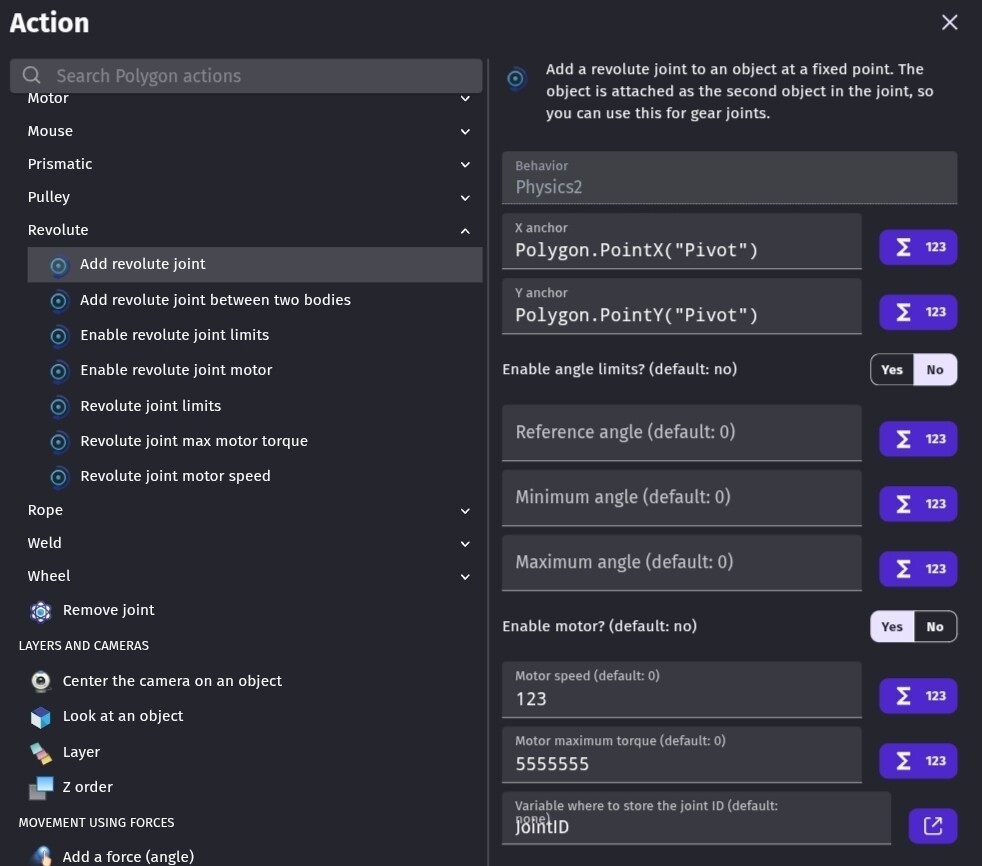Viewport: 982px width, 866px height.
Task: Select the Center the camera icon
Action: 41,681
